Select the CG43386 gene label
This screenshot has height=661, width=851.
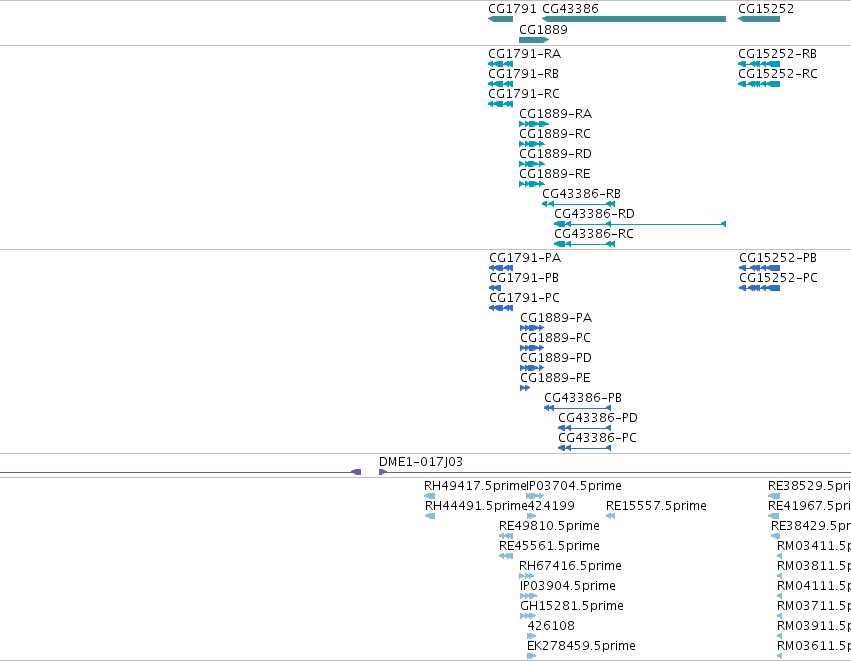570,9
